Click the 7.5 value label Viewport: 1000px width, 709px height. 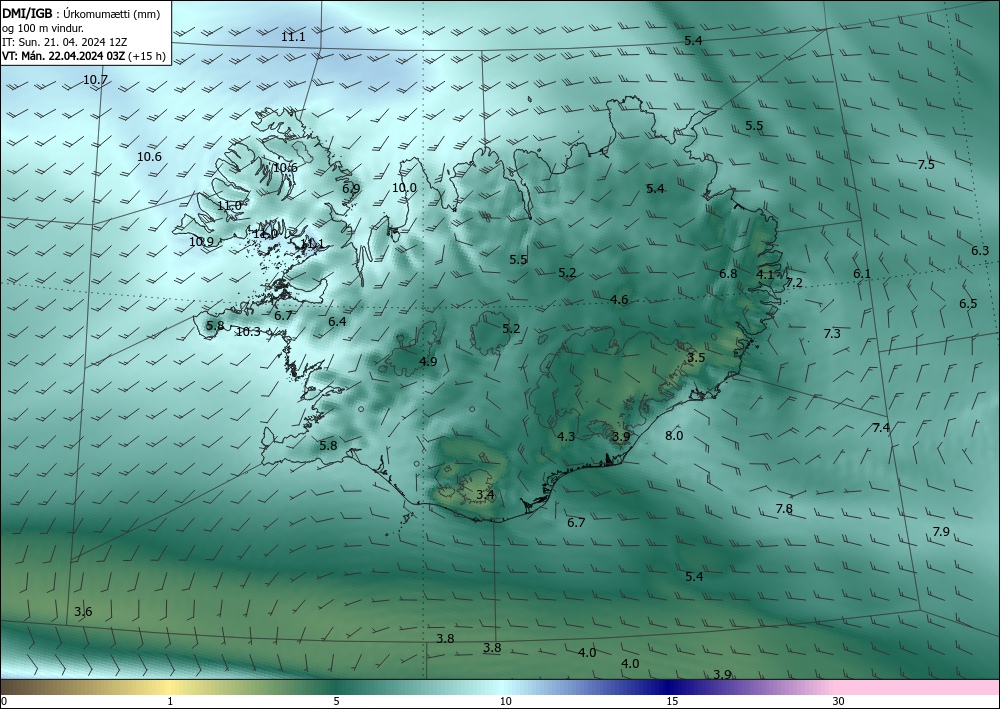pyautogui.click(x=925, y=164)
